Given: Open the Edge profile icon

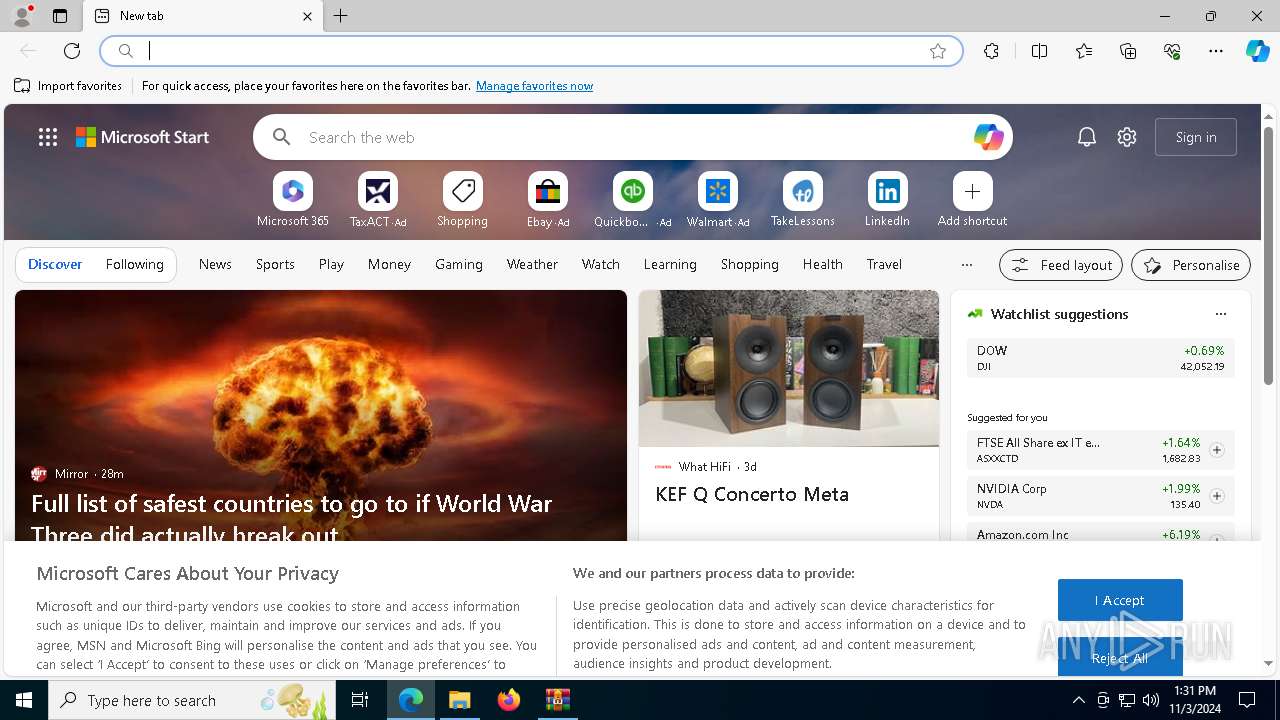Looking at the screenshot, I should pyautogui.click(x=21, y=16).
